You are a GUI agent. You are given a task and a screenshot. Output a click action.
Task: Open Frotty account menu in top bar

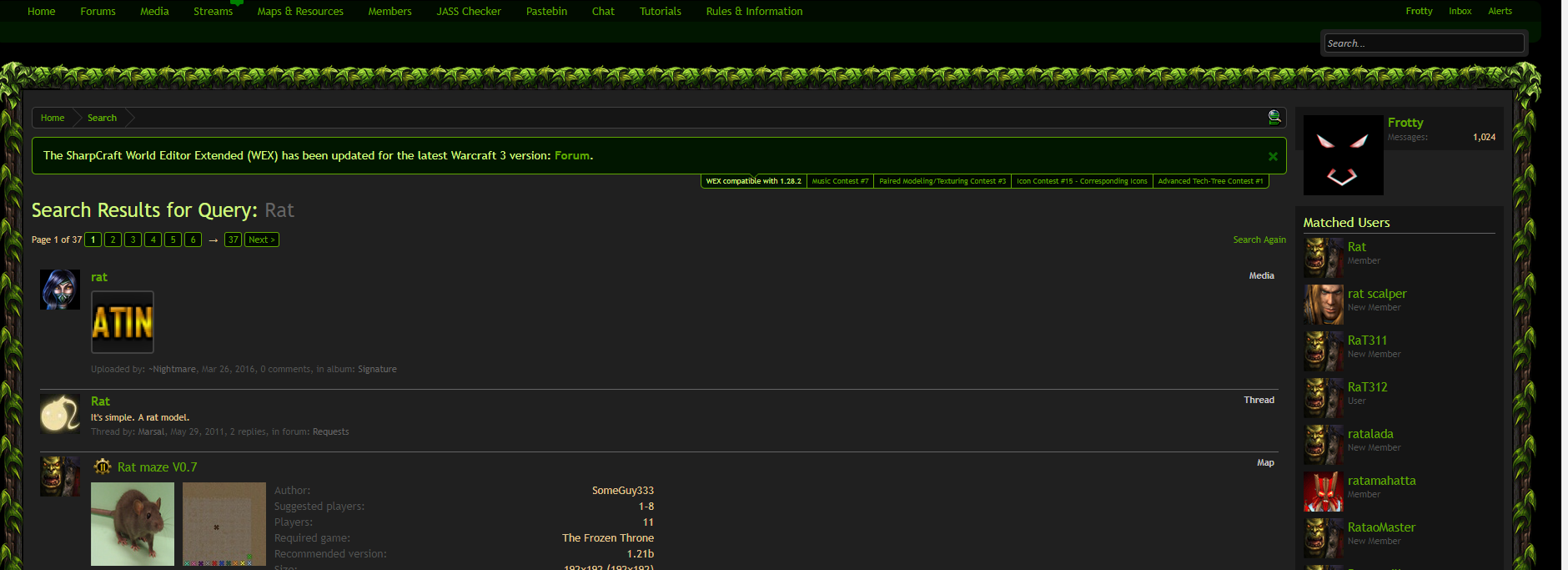click(1419, 11)
